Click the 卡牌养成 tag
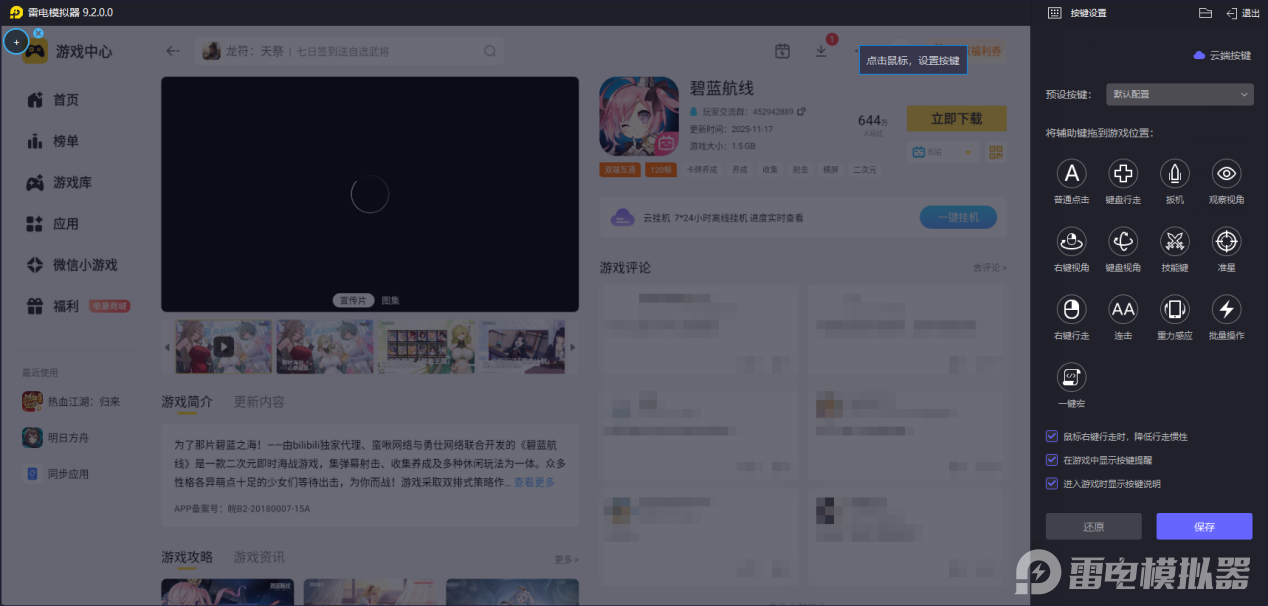1268x606 pixels. 701,170
